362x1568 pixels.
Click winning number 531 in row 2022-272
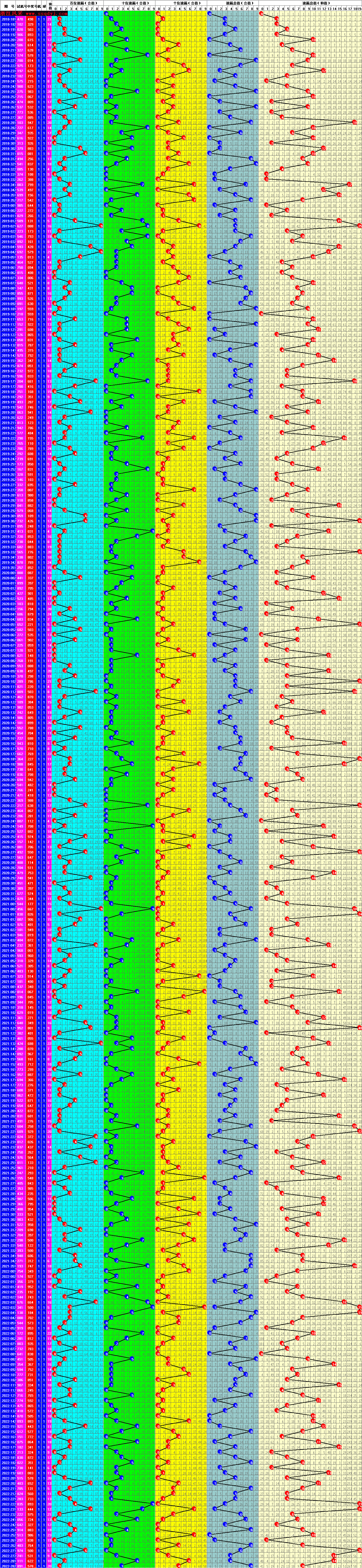(x=30, y=1556)
